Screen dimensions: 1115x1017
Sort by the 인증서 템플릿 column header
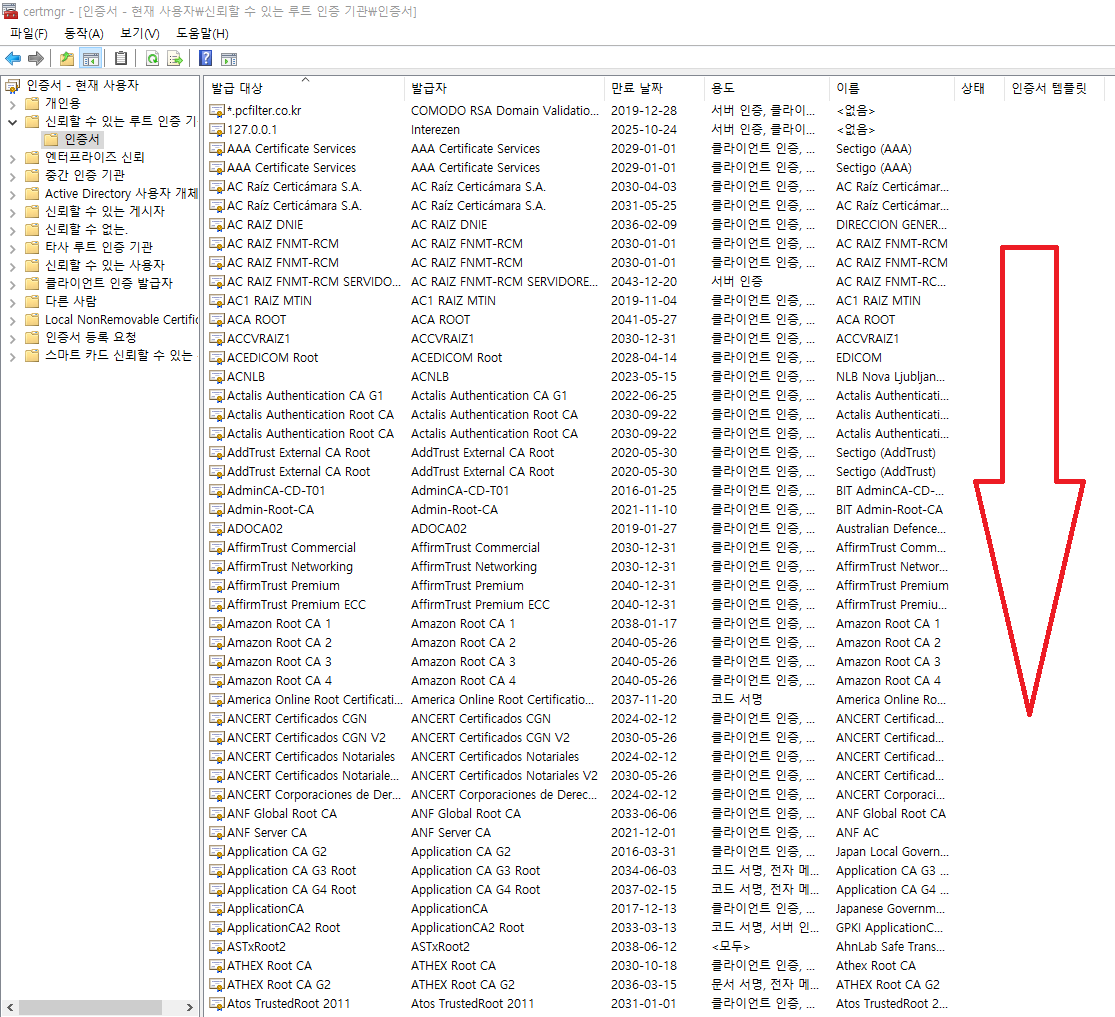coord(1053,88)
